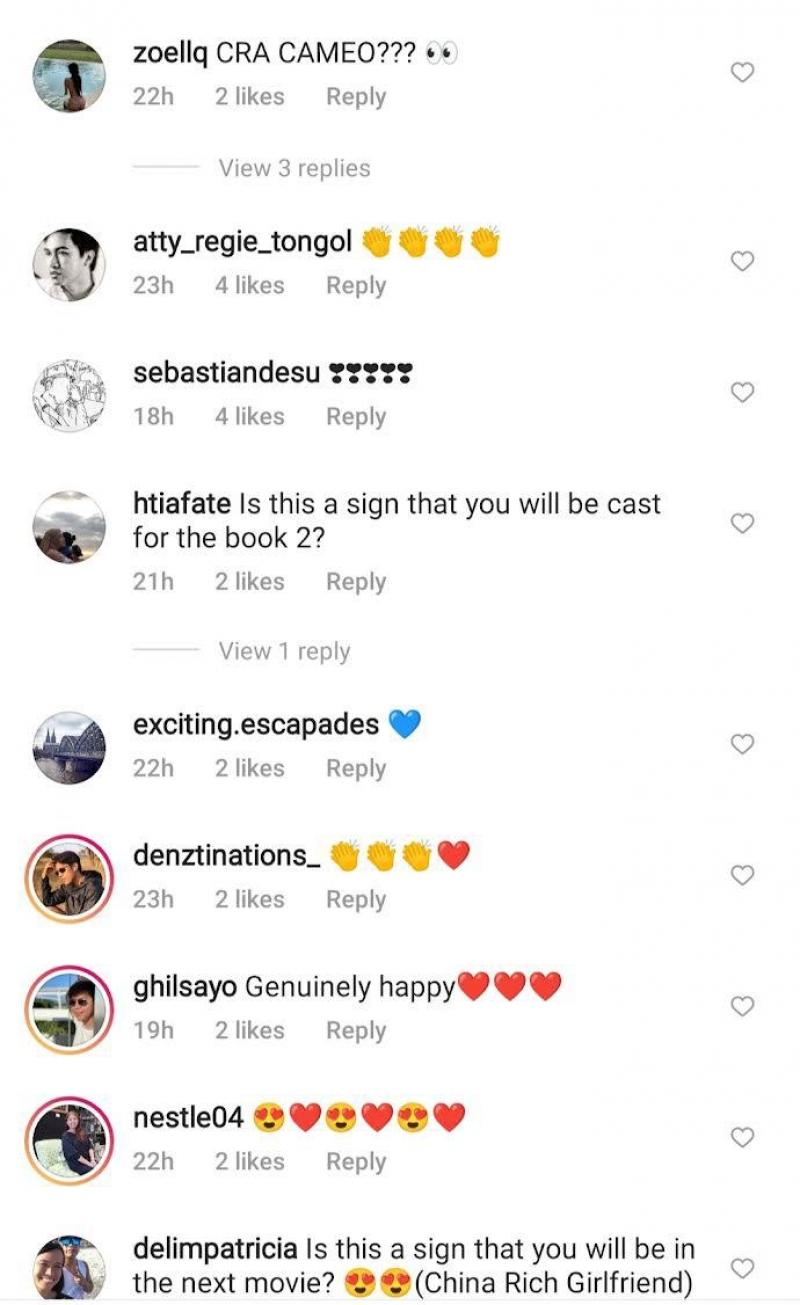Screen dimensions: 800x1305
Task: View denztinations_ profile picture story
Action: 70,878
